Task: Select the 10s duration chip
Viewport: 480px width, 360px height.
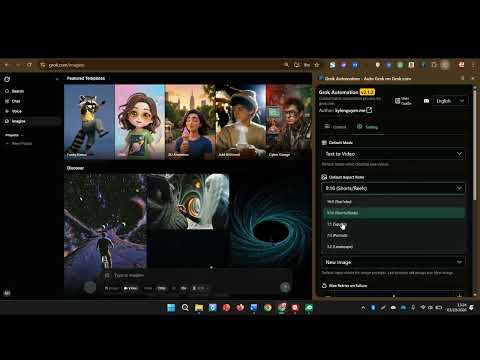Action: [183, 288]
